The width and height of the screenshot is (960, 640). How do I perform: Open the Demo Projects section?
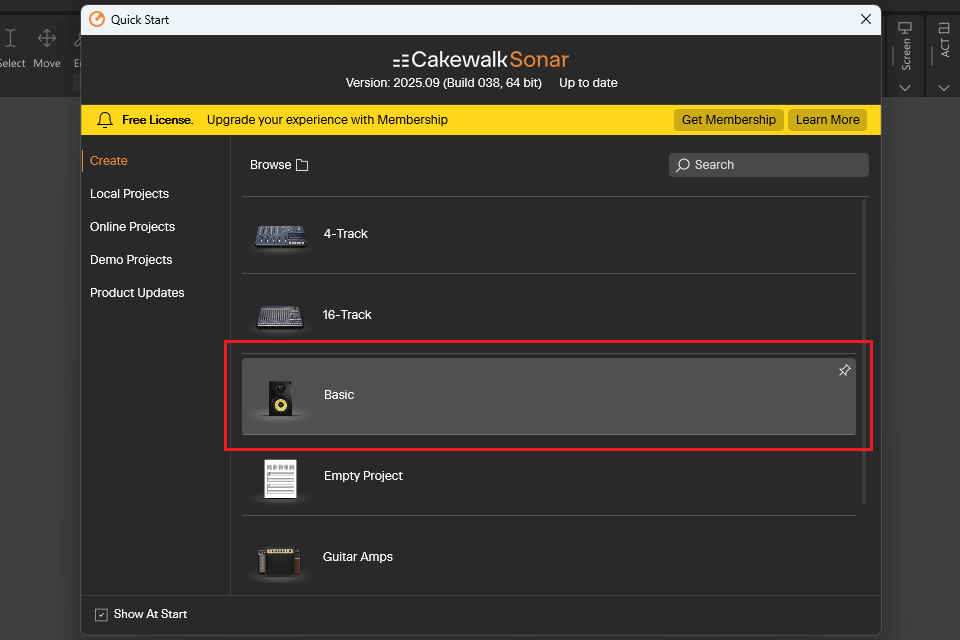131,260
